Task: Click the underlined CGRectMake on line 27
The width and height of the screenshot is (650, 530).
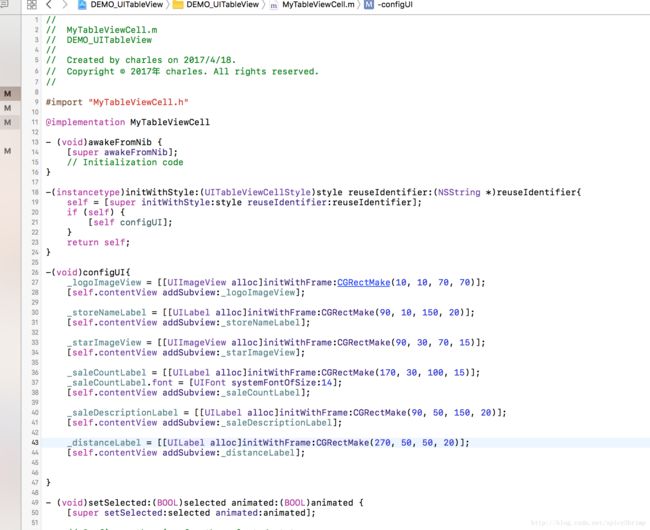Action: click(364, 283)
